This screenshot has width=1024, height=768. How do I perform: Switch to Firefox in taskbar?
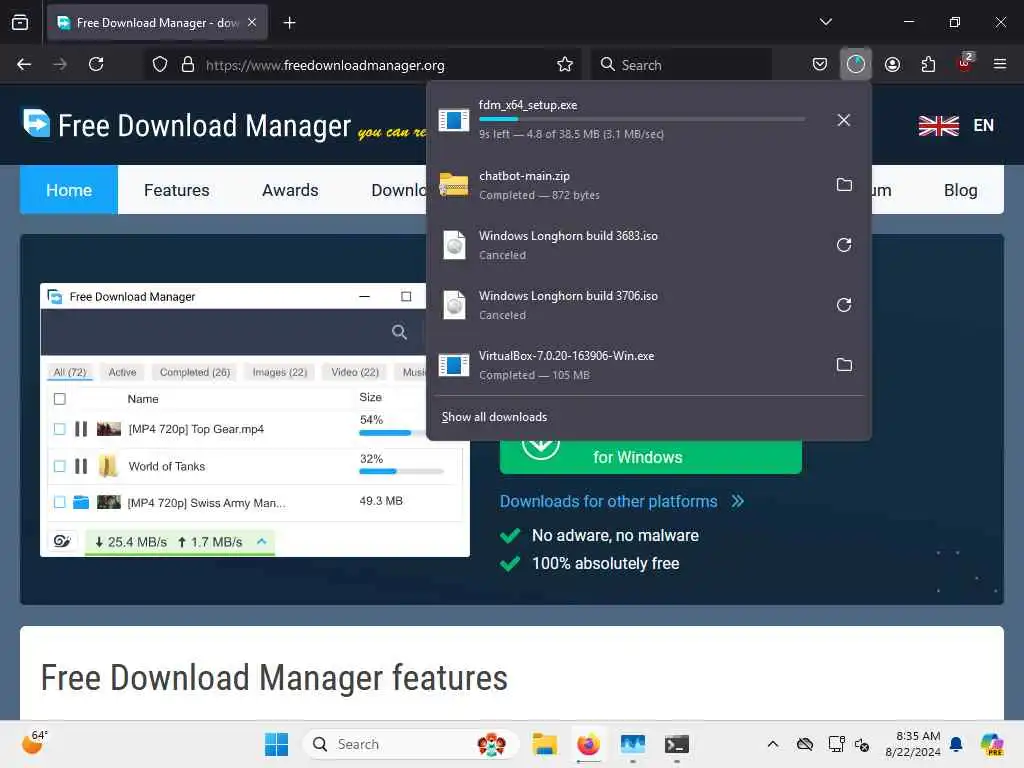(588, 744)
